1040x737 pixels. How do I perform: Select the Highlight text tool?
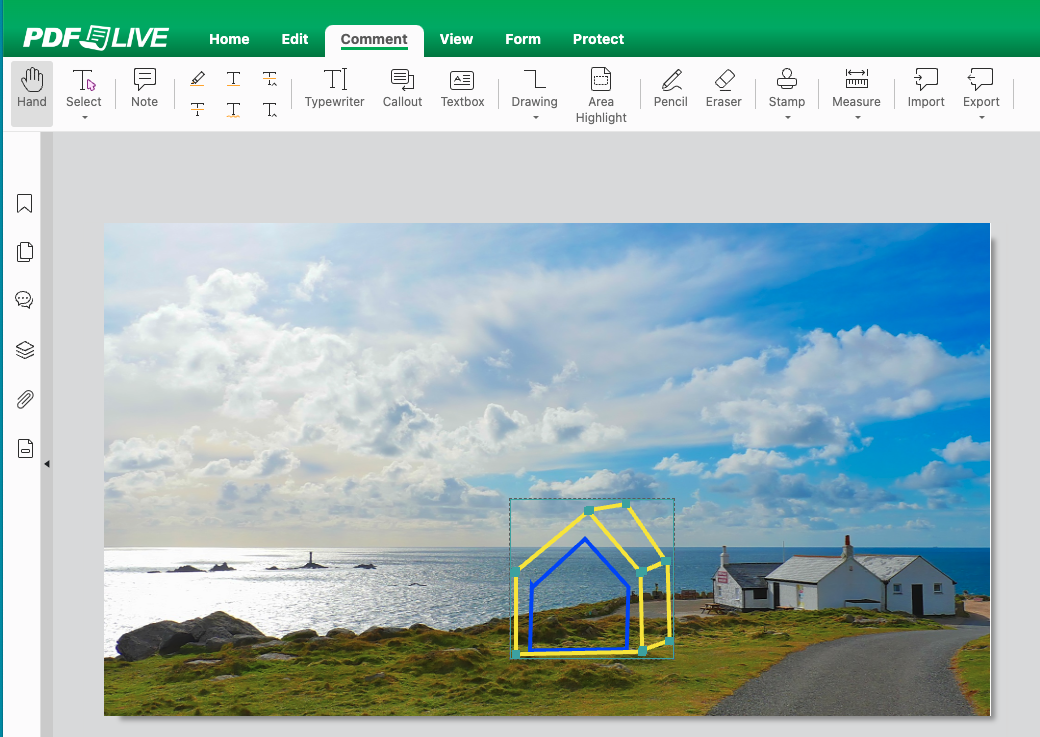click(197, 78)
